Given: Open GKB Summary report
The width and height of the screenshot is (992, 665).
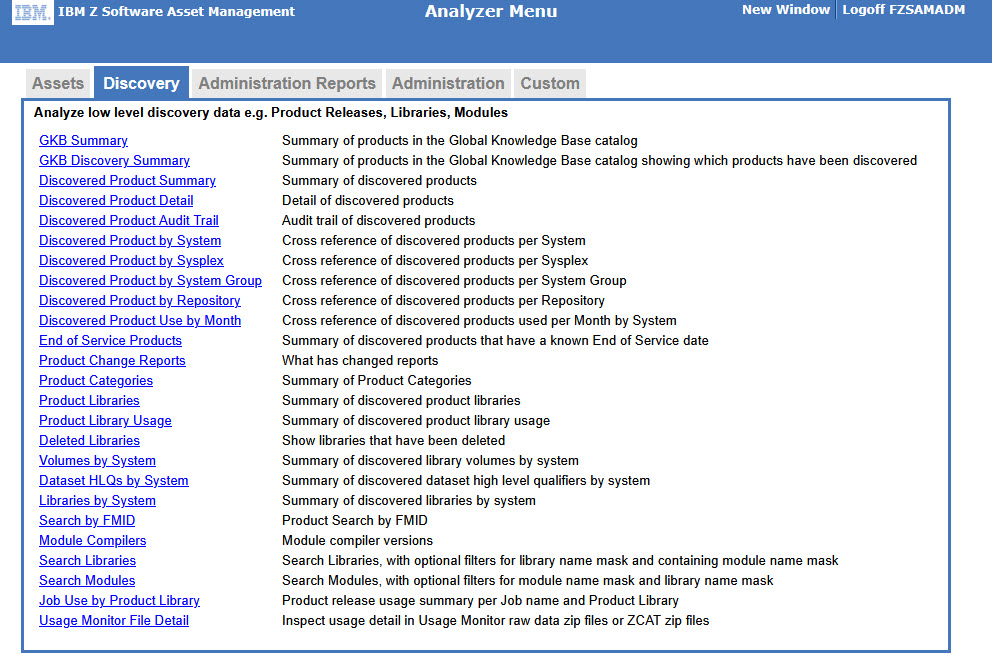Looking at the screenshot, I should pyautogui.click(x=84, y=140).
